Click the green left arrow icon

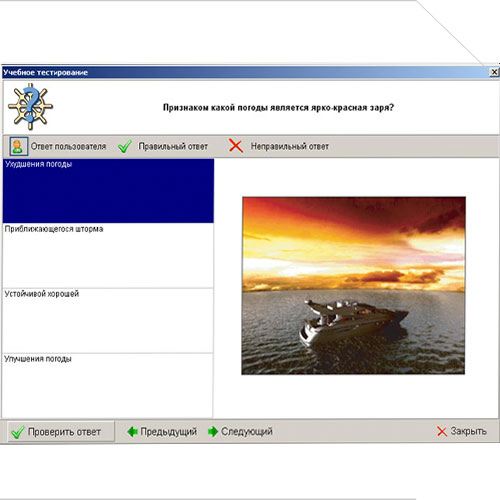point(133,432)
